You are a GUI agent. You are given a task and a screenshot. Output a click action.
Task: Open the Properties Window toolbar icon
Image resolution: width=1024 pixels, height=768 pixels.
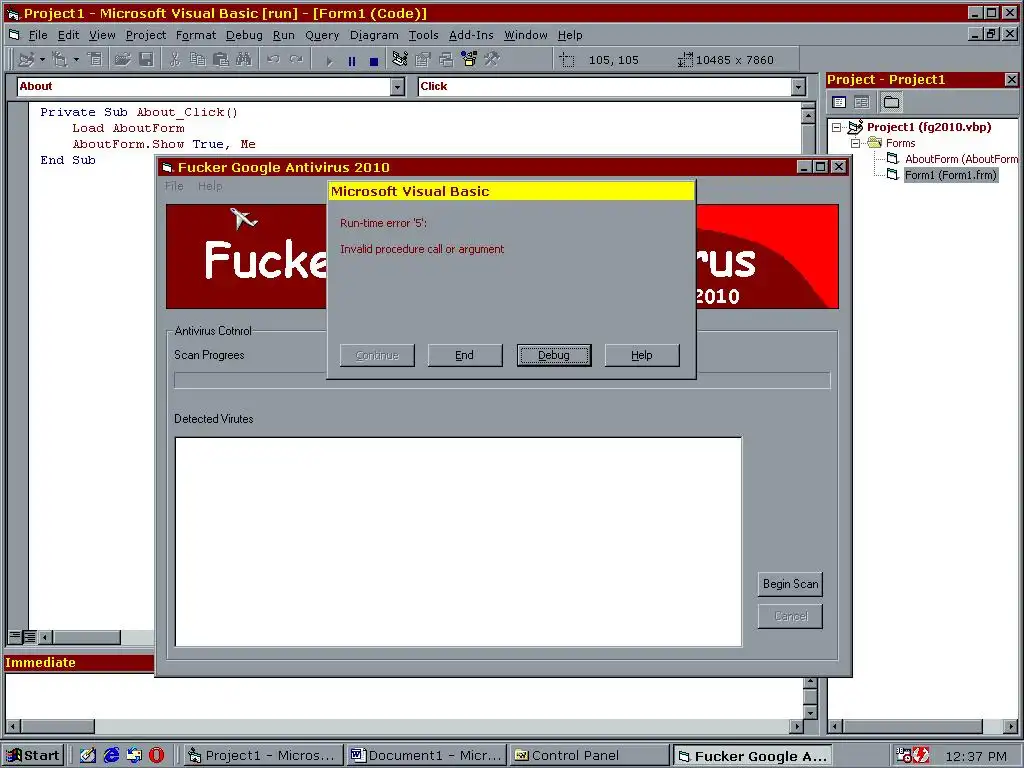[x=423, y=59]
